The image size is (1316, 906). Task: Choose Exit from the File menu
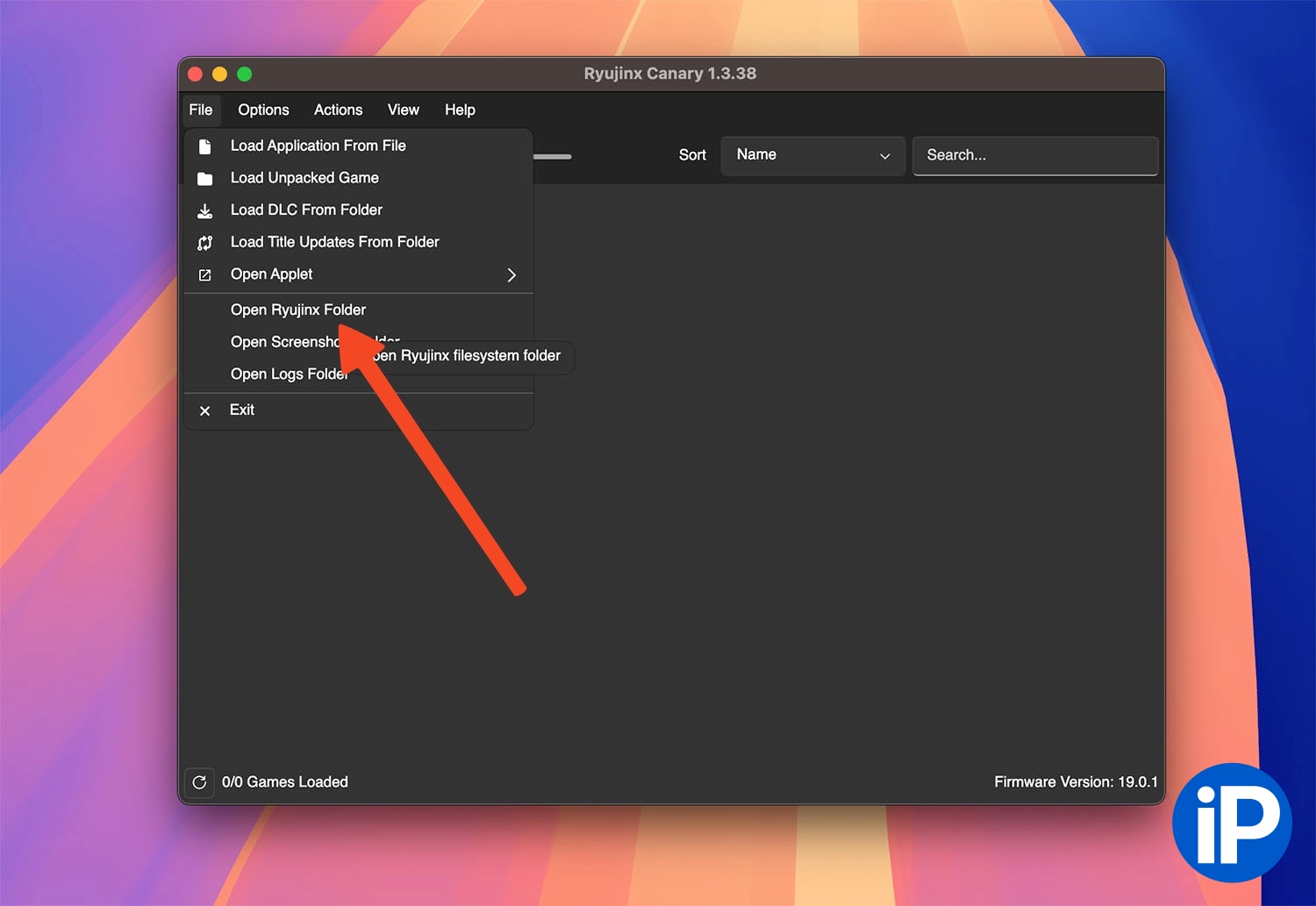pyautogui.click(x=359, y=410)
